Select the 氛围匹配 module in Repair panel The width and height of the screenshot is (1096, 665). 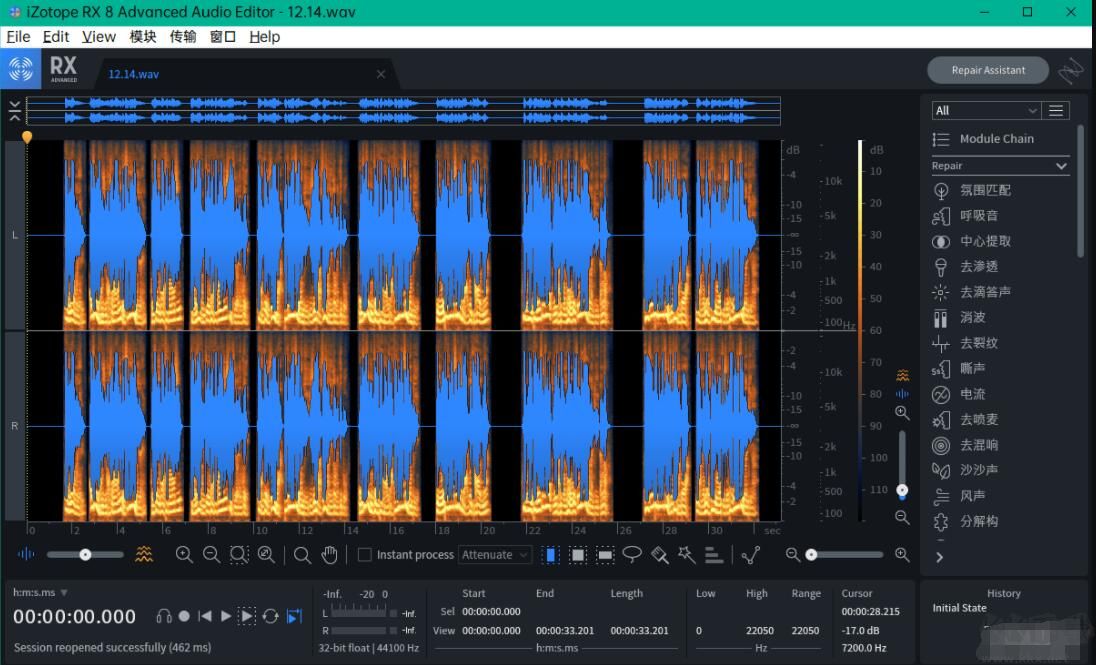(x=978, y=190)
